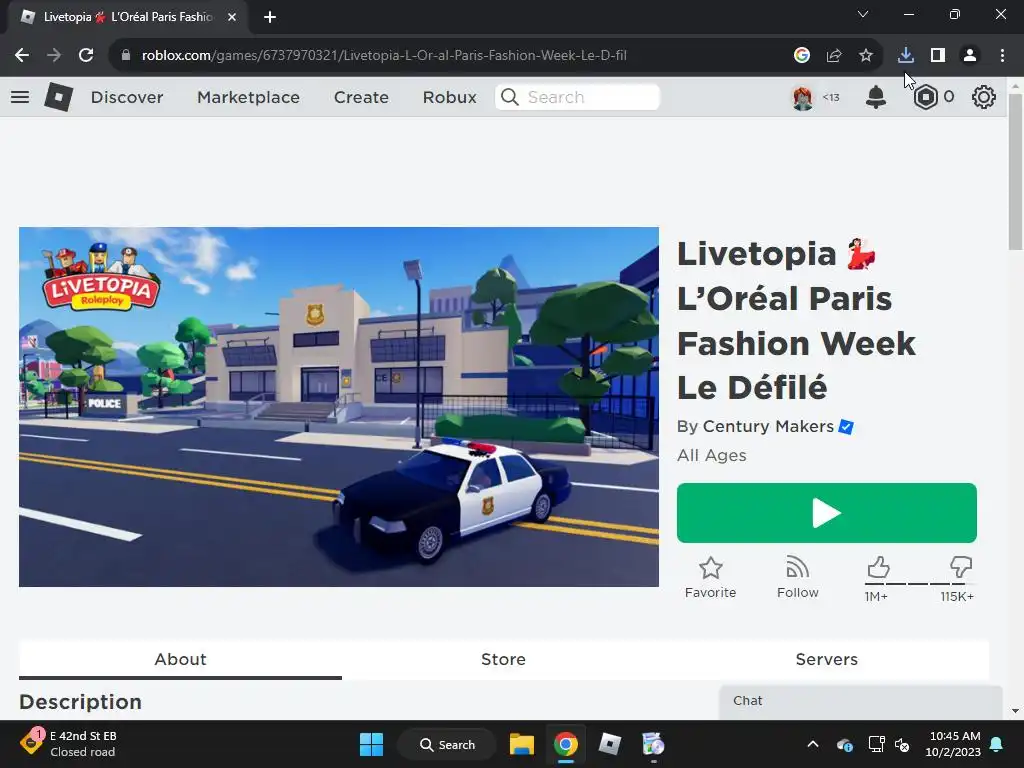Go back to previous page

tap(22, 56)
